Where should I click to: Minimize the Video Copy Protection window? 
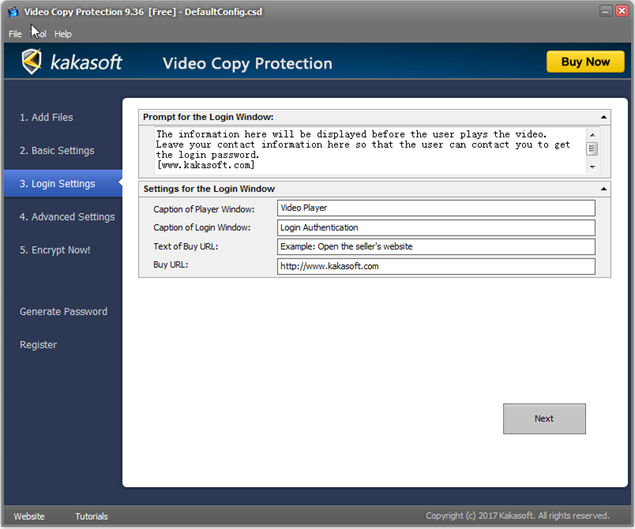pos(605,11)
